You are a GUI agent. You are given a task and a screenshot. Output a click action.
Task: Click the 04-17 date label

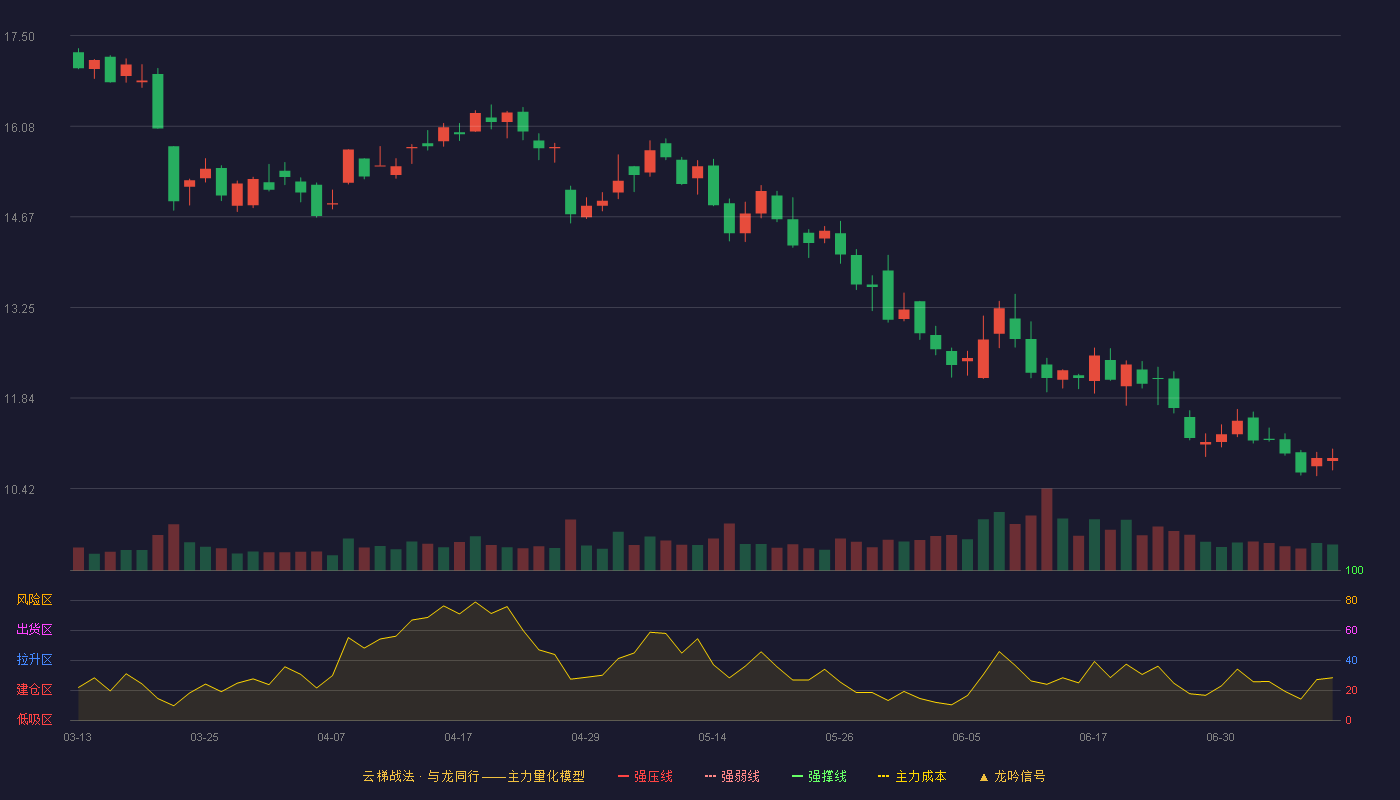[458, 737]
